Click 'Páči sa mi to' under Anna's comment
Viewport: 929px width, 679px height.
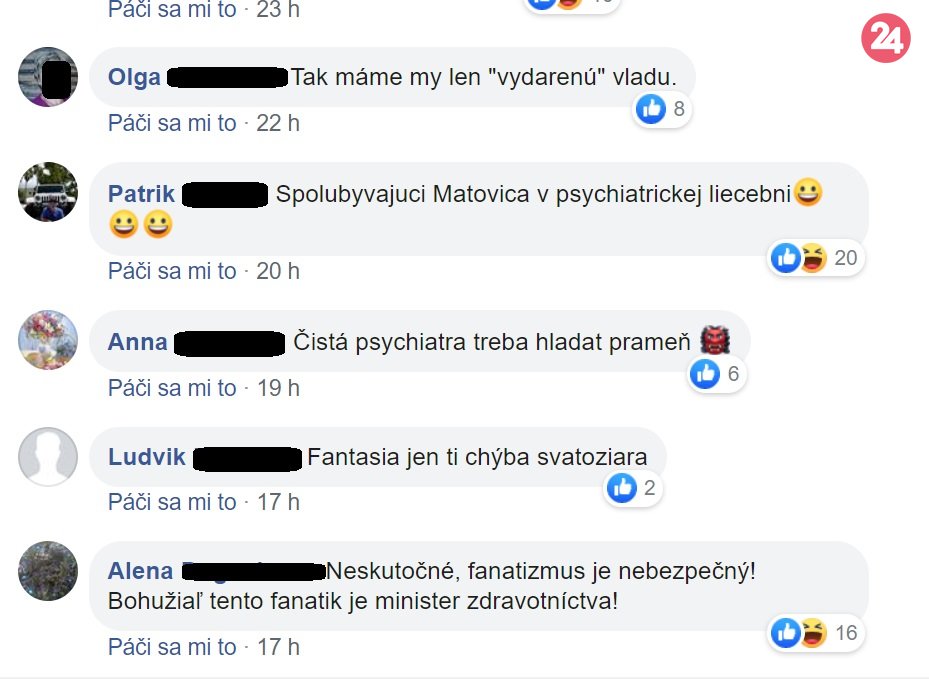(x=172, y=388)
